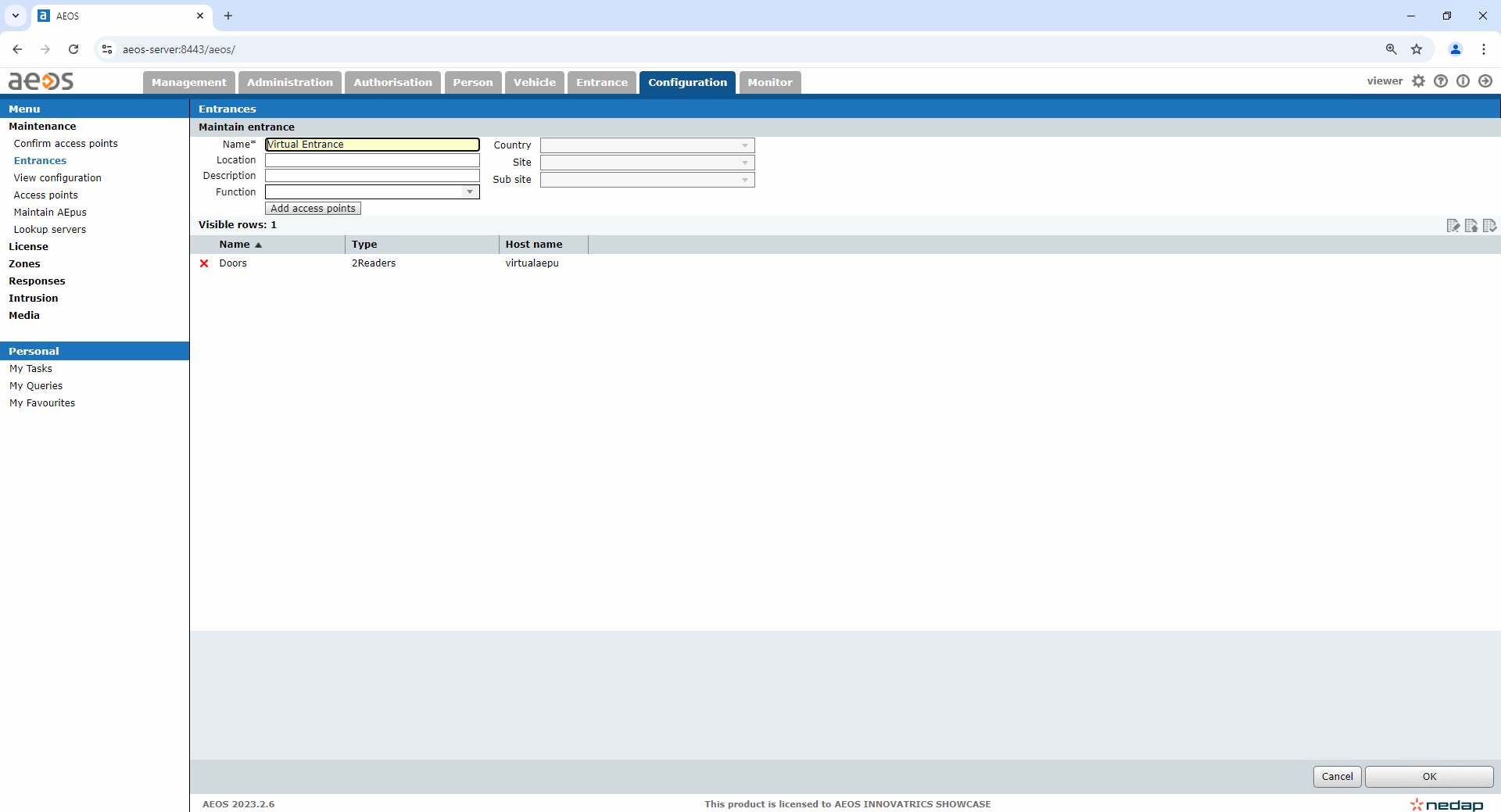Switch to the Authorisation tab
Image resolution: width=1501 pixels, height=812 pixels.
pyautogui.click(x=392, y=82)
